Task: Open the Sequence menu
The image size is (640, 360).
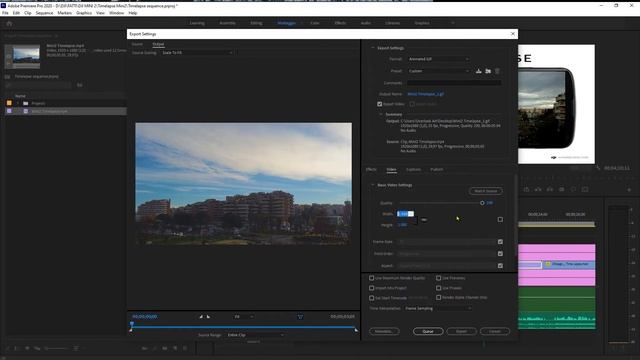Action: click(44, 13)
